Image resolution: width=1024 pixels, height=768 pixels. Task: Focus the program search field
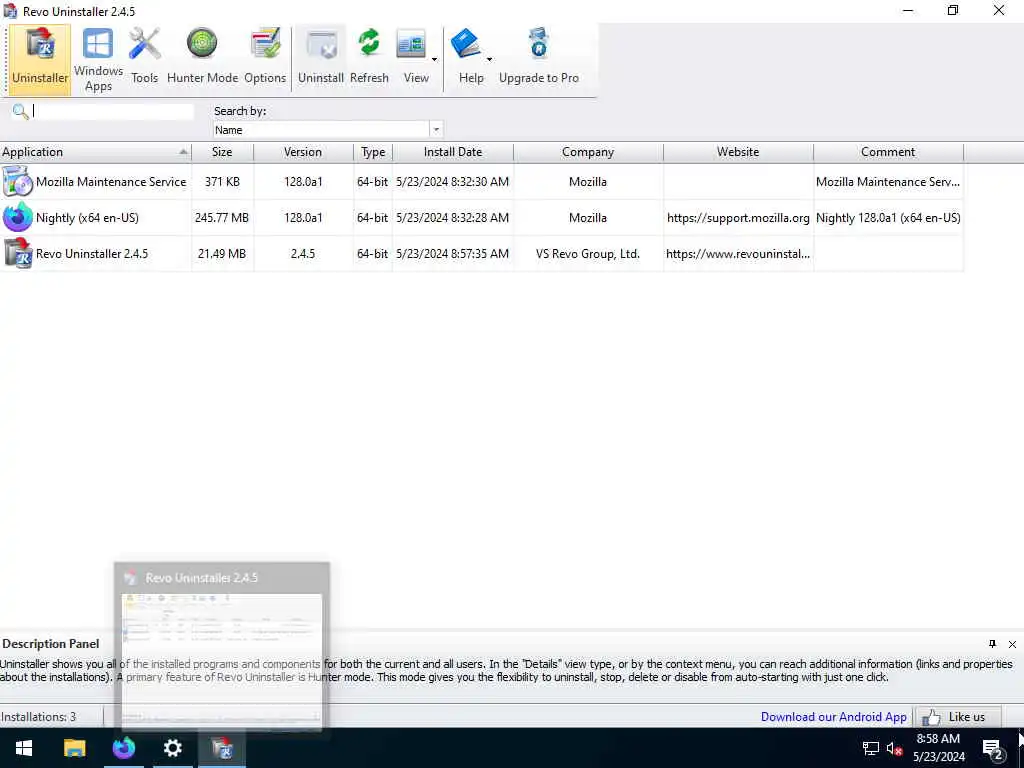tap(113, 112)
